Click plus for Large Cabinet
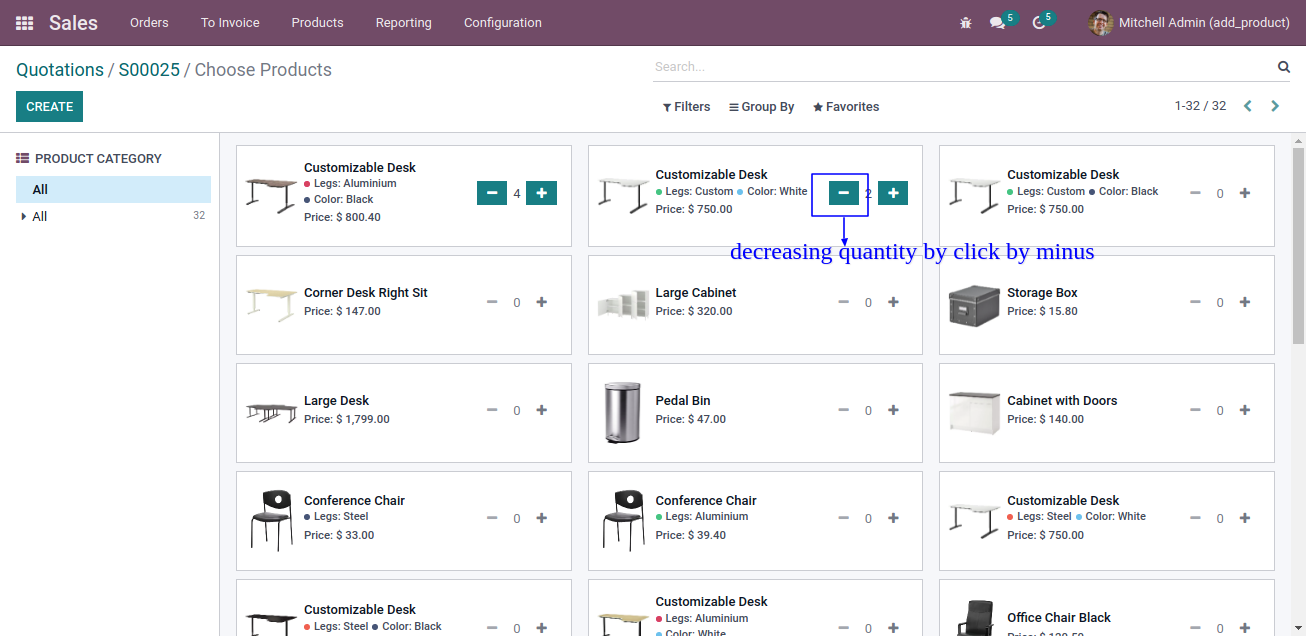The height and width of the screenshot is (636, 1306). pos(893,302)
